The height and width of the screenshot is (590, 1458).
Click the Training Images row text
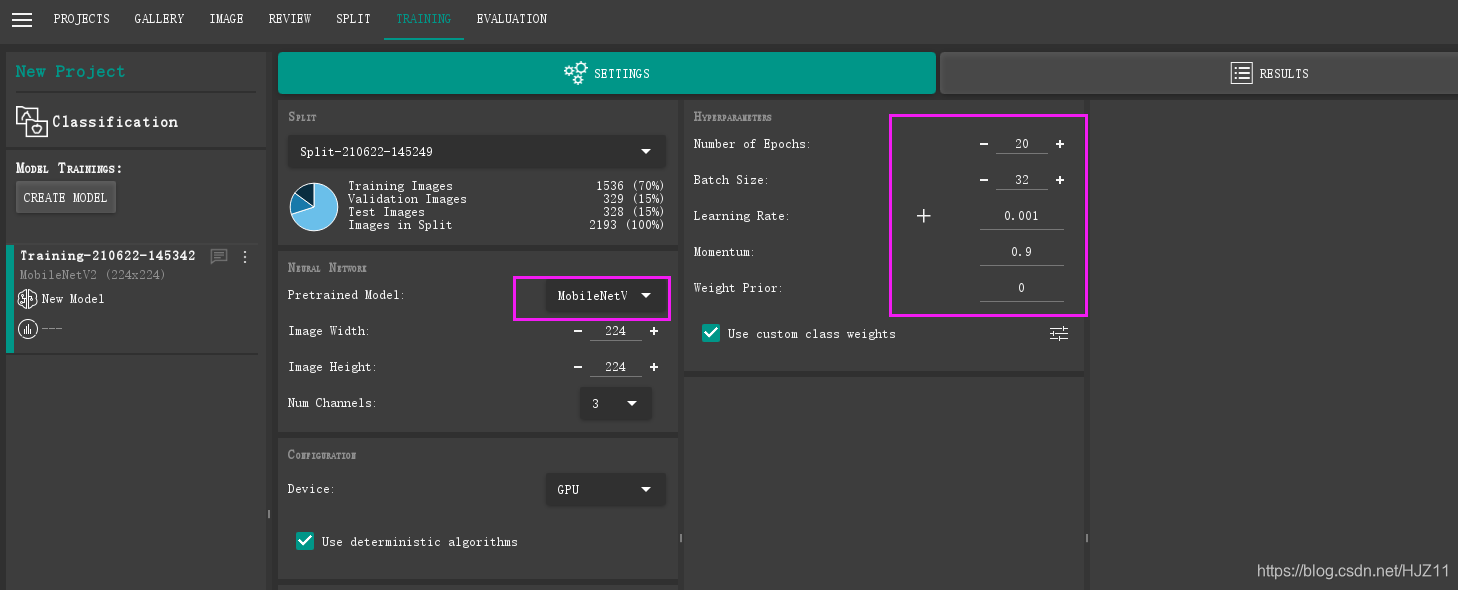[400, 186]
